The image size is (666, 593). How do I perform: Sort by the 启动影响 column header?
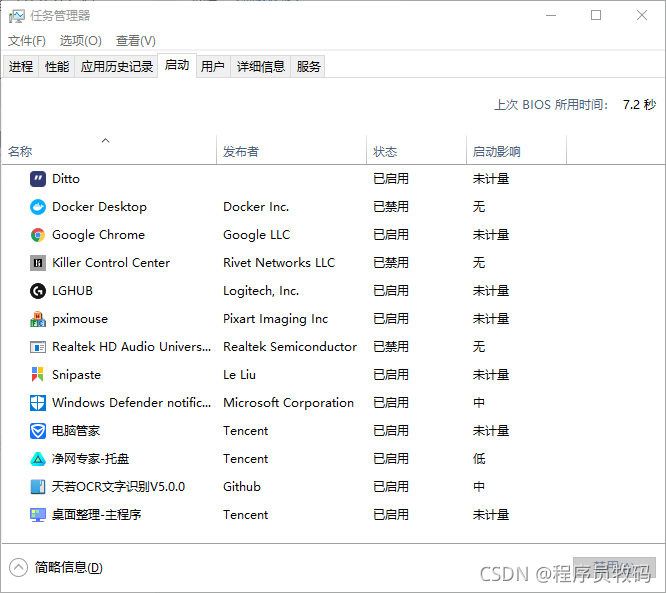coord(517,150)
